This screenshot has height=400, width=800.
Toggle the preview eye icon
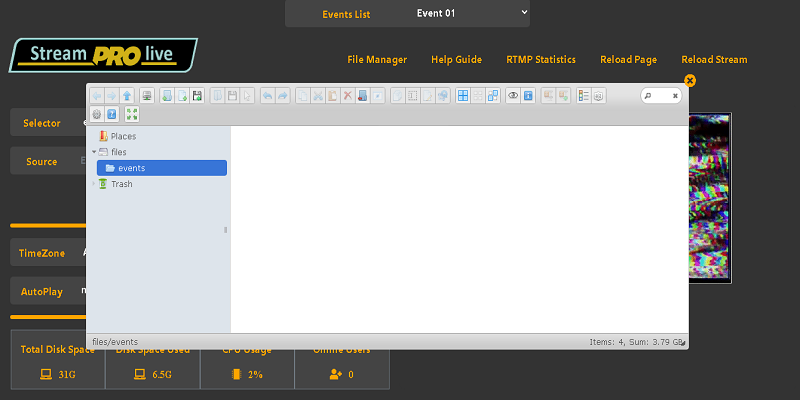coord(513,96)
